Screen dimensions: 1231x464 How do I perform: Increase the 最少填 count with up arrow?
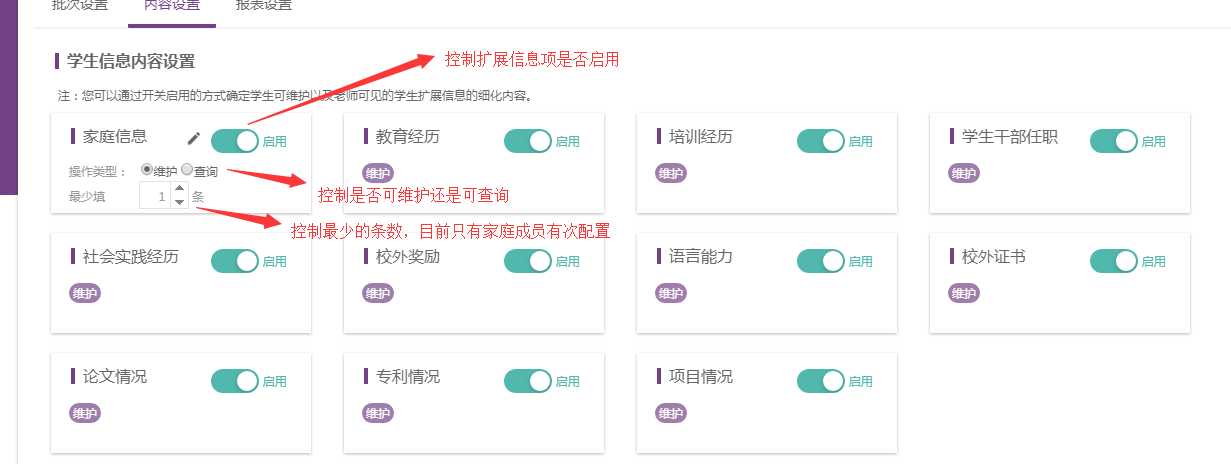click(179, 188)
